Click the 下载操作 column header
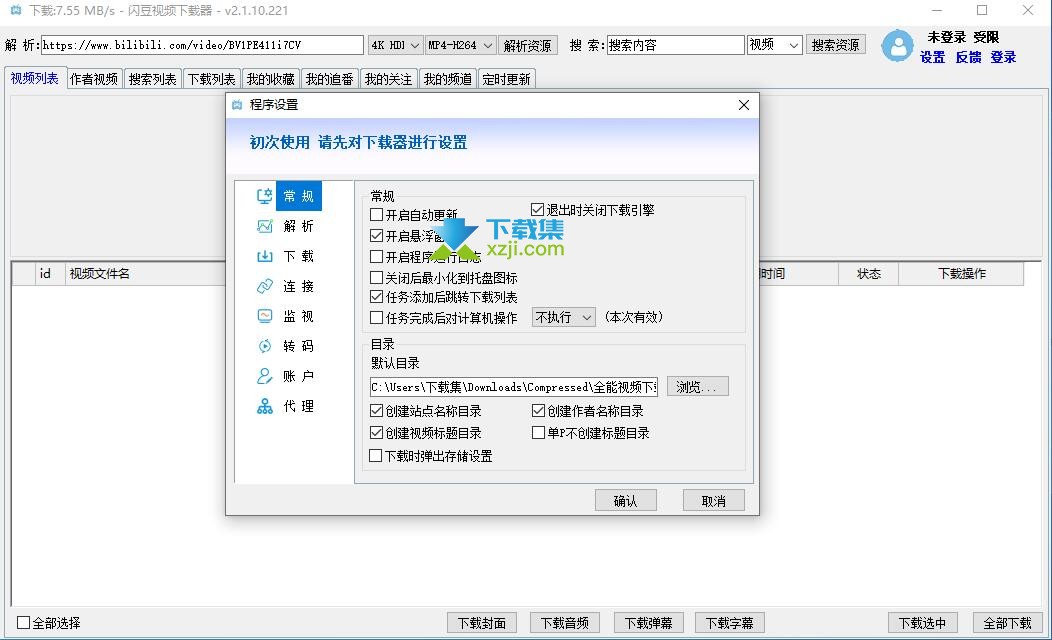 961,274
